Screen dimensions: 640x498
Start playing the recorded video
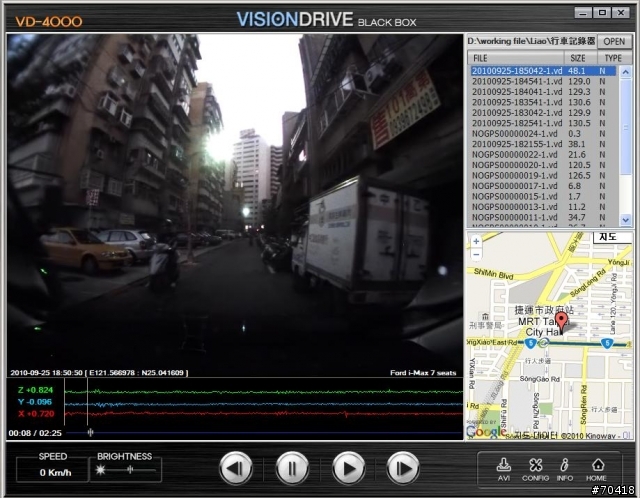click(348, 468)
